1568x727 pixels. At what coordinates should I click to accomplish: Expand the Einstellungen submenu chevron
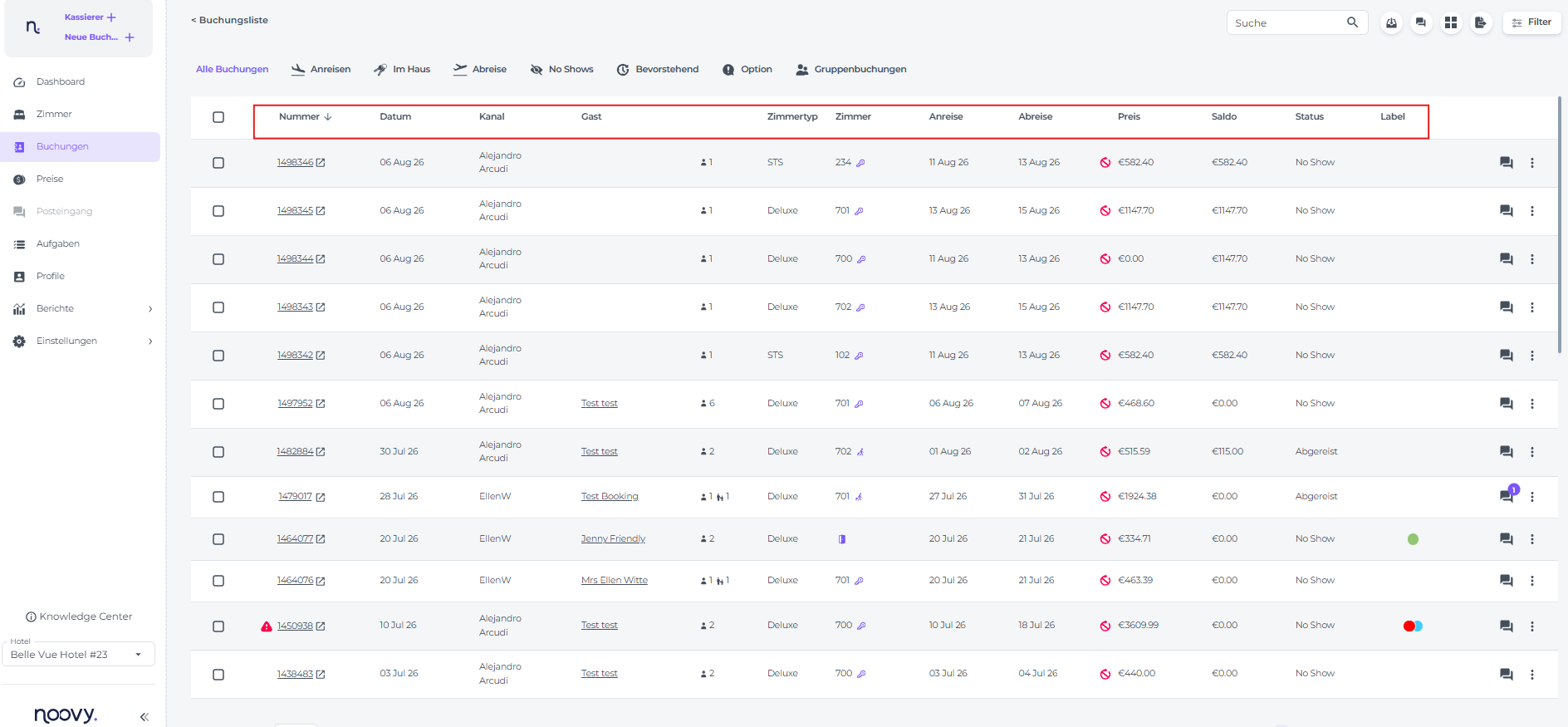point(150,341)
